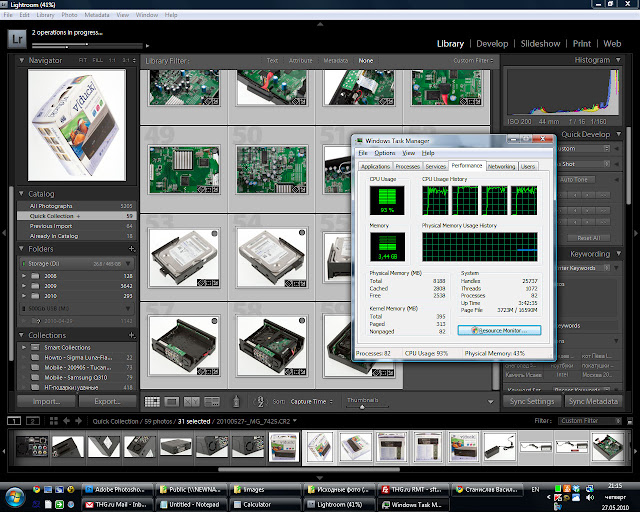Open Resource Monitor from Task Manager

coord(499,330)
